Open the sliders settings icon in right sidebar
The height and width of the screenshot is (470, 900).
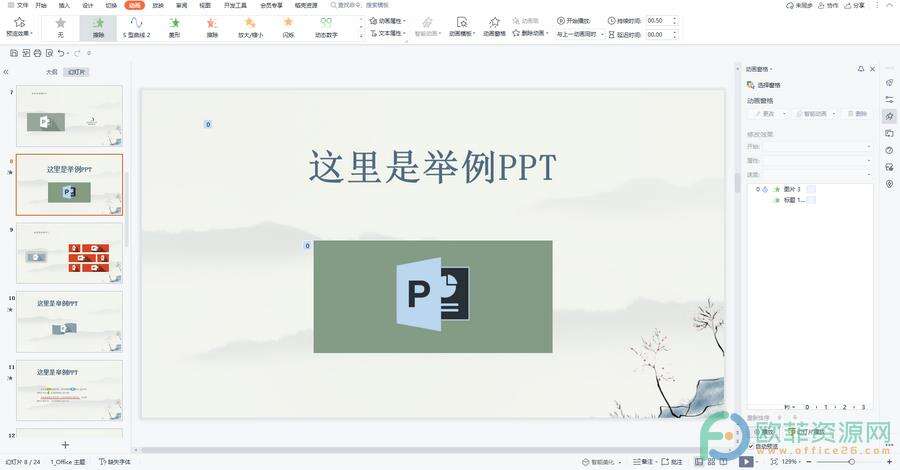point(889,99)
